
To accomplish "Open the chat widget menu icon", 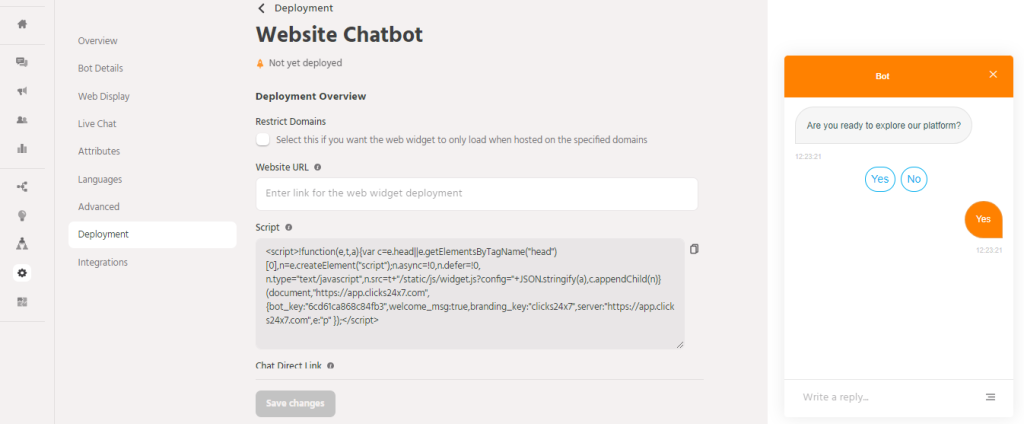I will [x=990, y=397].
